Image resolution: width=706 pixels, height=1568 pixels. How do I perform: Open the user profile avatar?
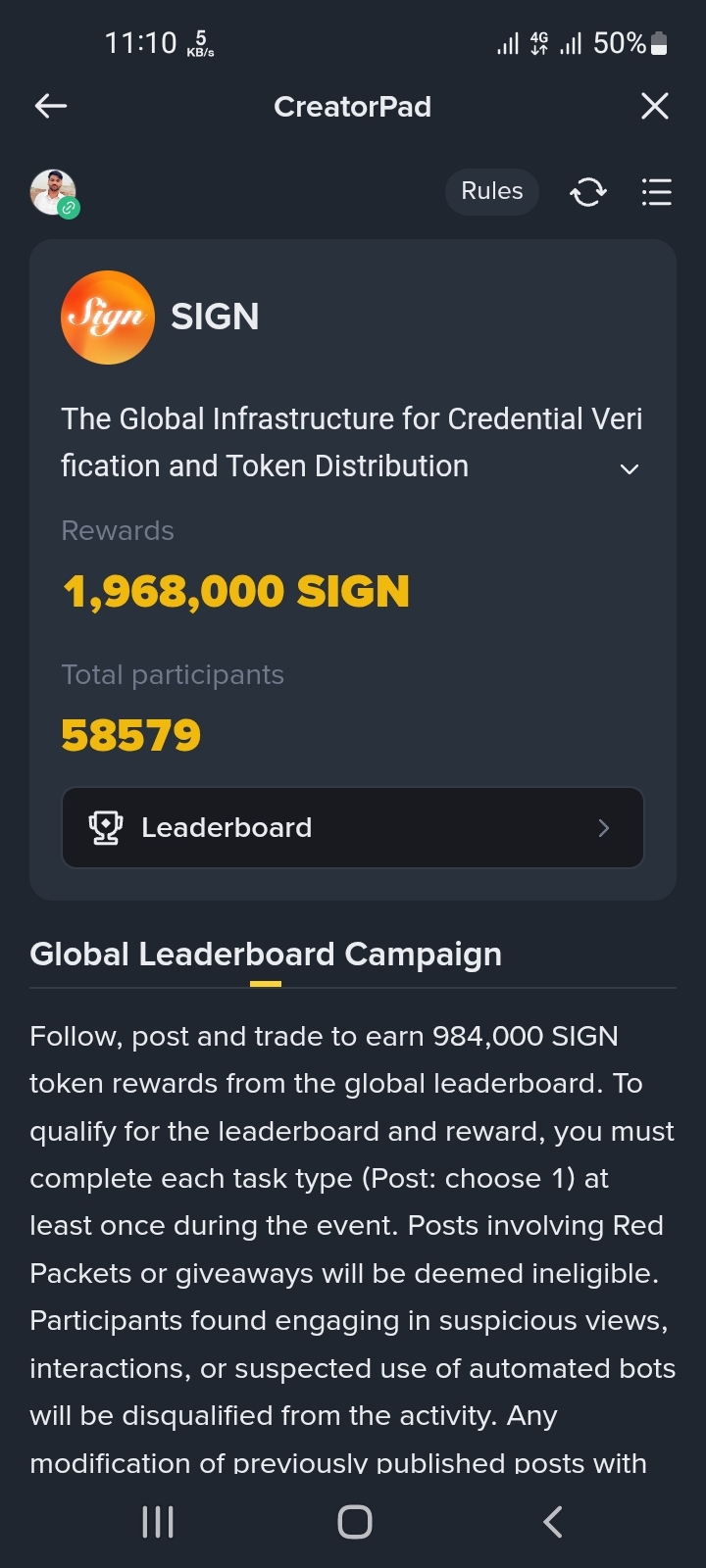53,192
